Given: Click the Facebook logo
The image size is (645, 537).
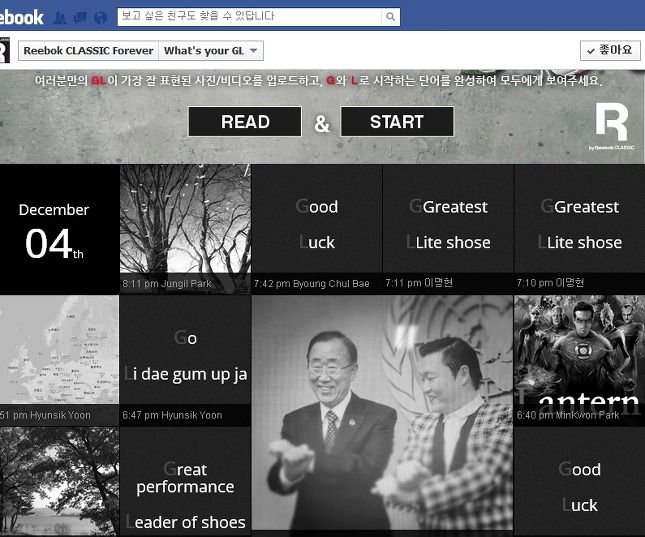Looking at the screenshot, I should click(21, 17).
